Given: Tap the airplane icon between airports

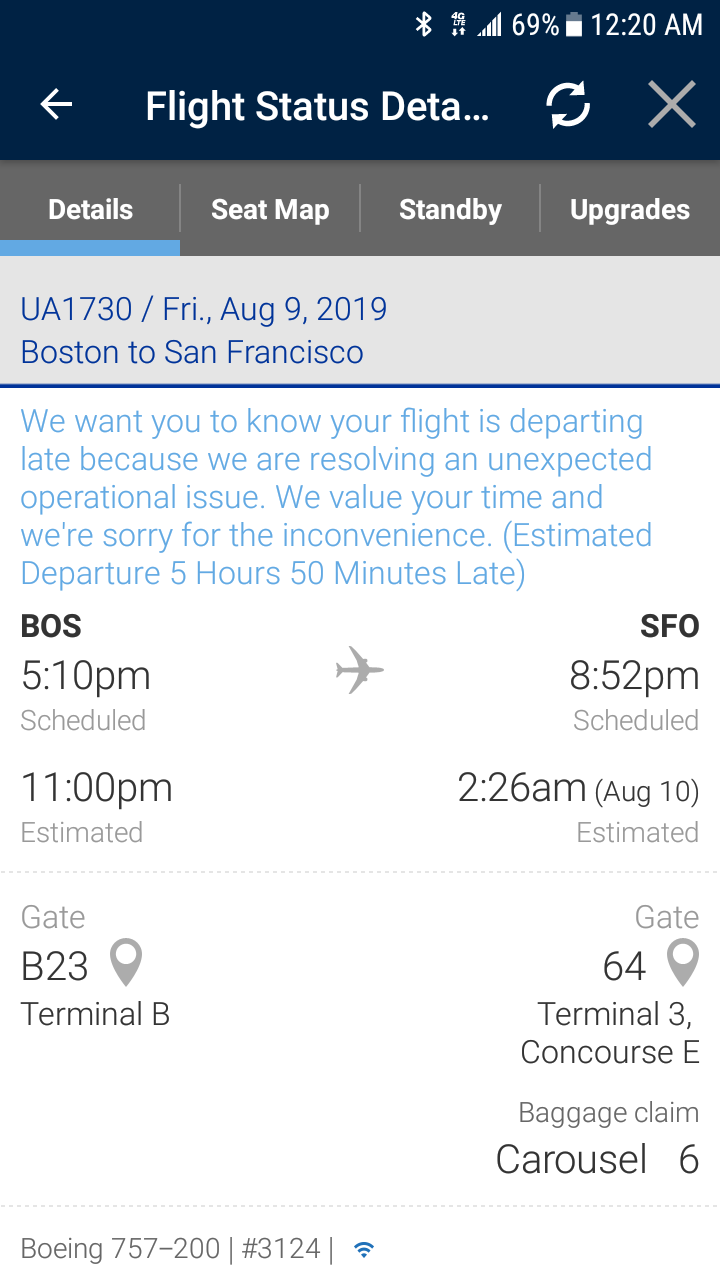Looking at the screenshot, I should [359, 670].
